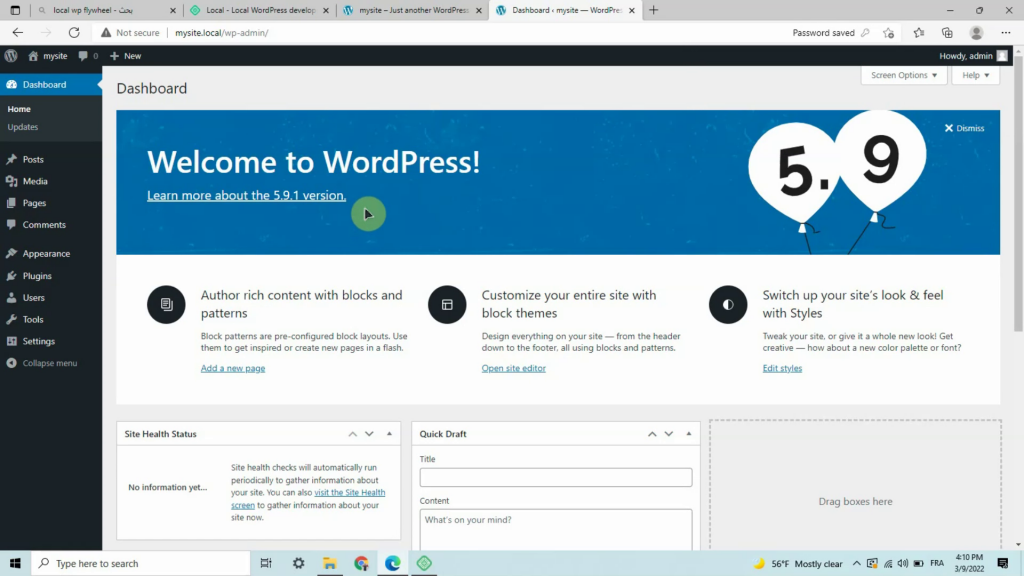Open the site editor link

click(513, 368)
